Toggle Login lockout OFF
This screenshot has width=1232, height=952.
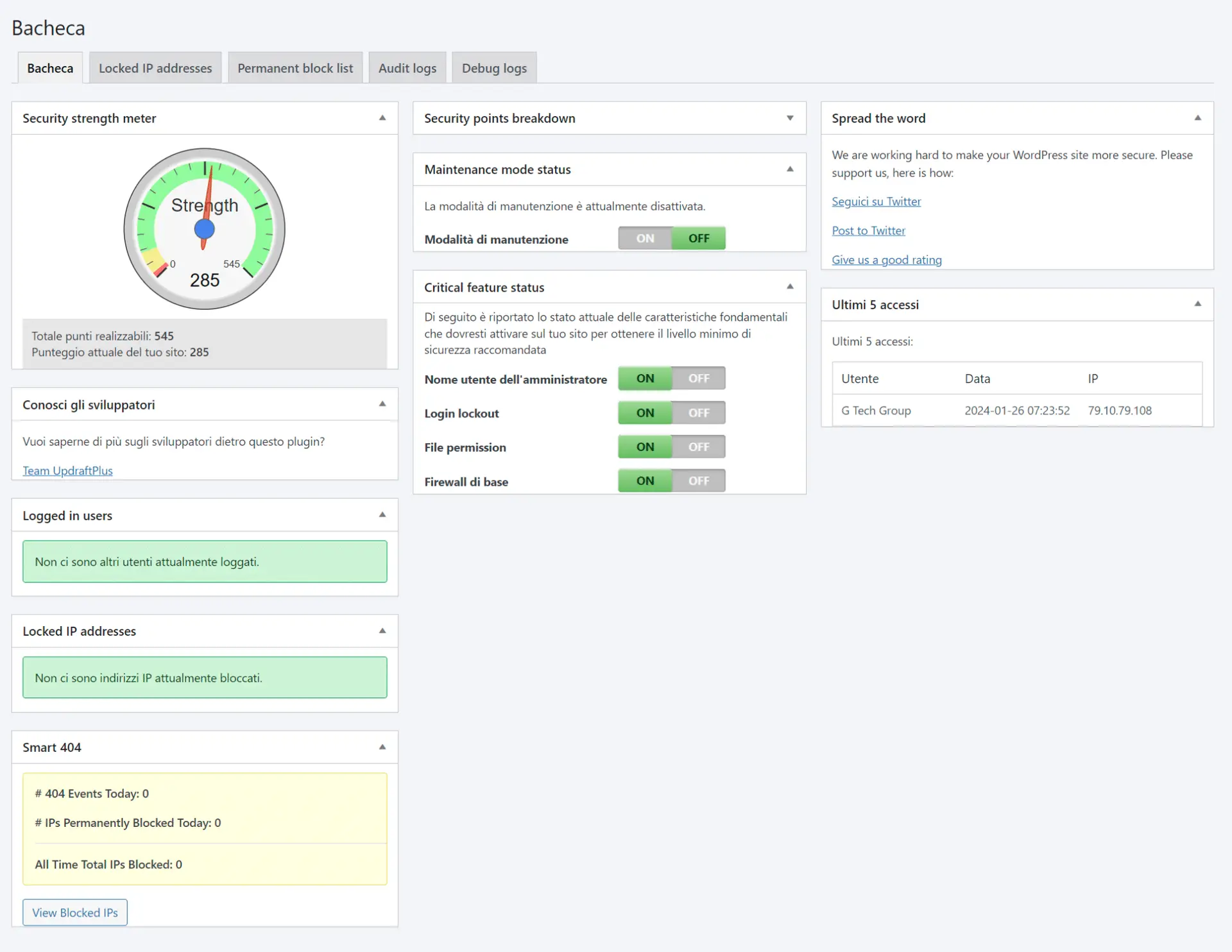click(698, 412)
